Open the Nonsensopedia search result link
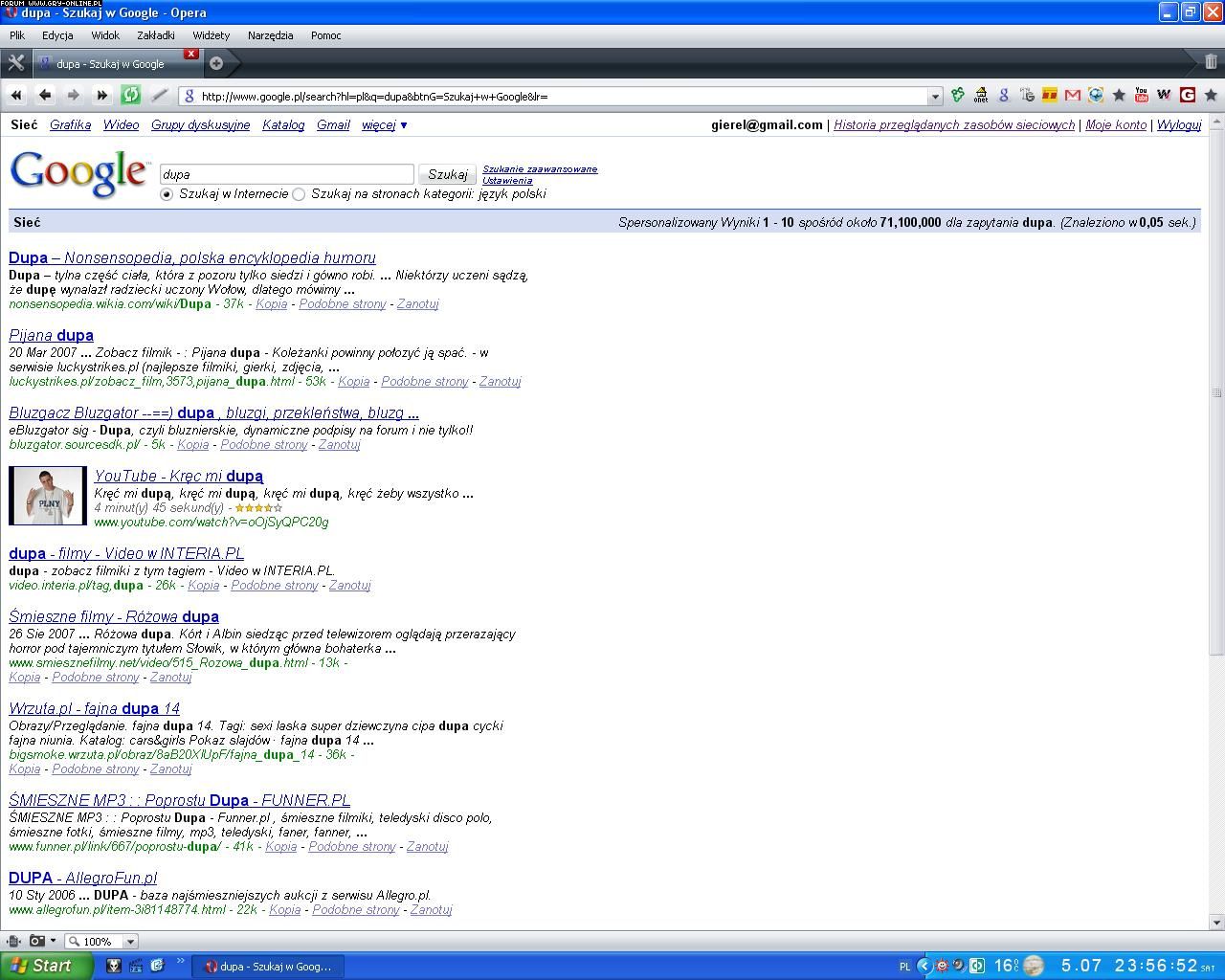Viewport: 1225px width, 980px height. (191, 257)
